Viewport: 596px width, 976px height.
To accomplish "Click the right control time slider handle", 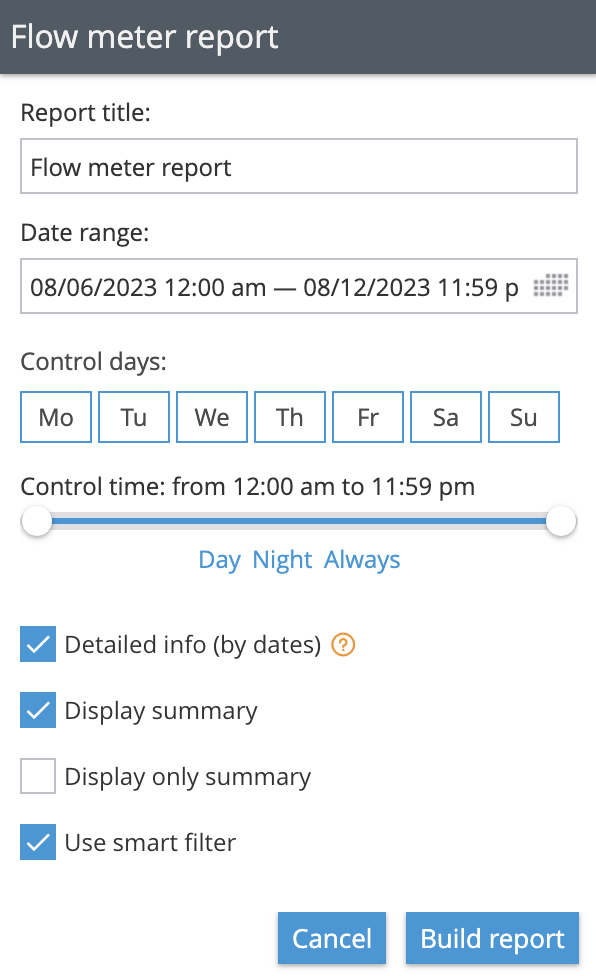I will (561, 522).
